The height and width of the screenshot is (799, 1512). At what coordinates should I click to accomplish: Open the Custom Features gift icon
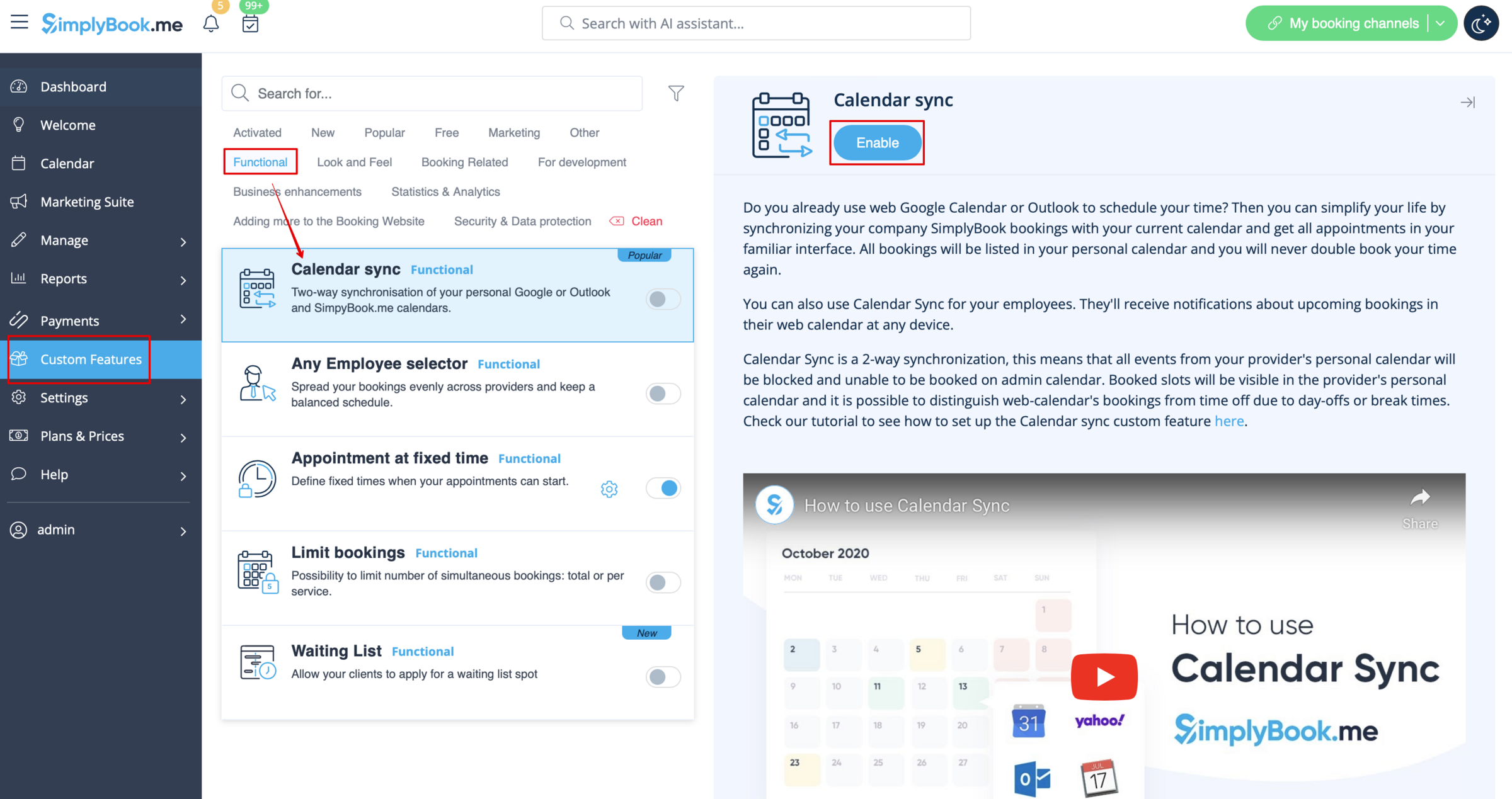(x=20, y=359)
